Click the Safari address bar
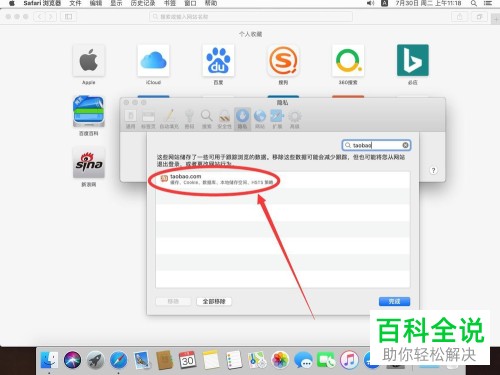Image resolution: width=500 pixels, height=375 pixels. point(251,16)
